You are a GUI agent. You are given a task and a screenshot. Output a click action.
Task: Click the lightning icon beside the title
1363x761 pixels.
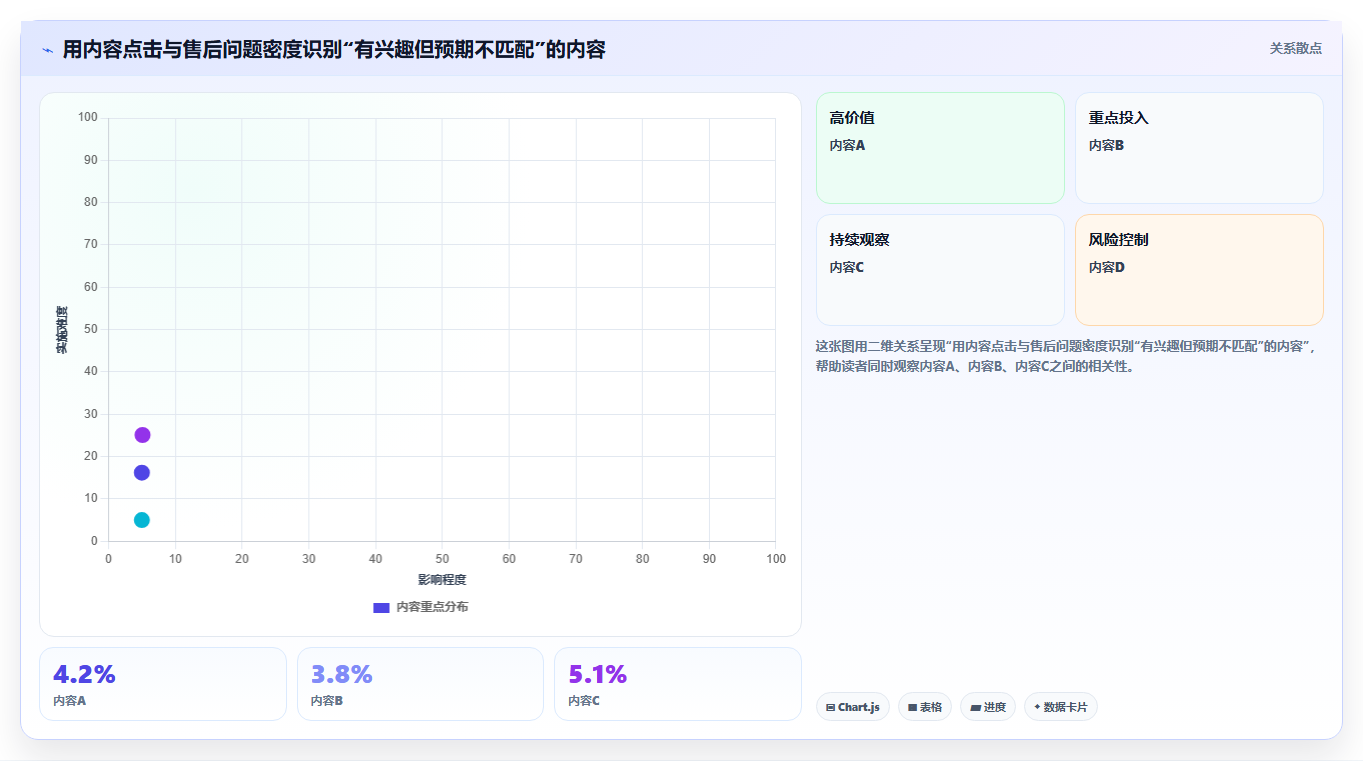coord(47,50)
